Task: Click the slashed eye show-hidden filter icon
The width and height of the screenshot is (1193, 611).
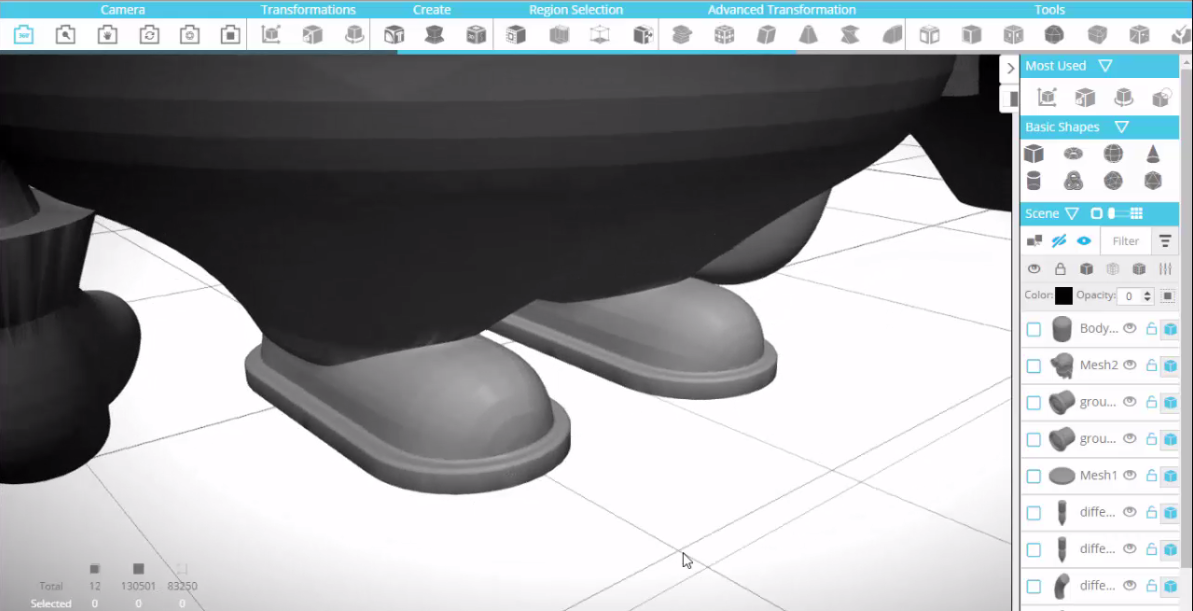Action: pos(1059,240)
